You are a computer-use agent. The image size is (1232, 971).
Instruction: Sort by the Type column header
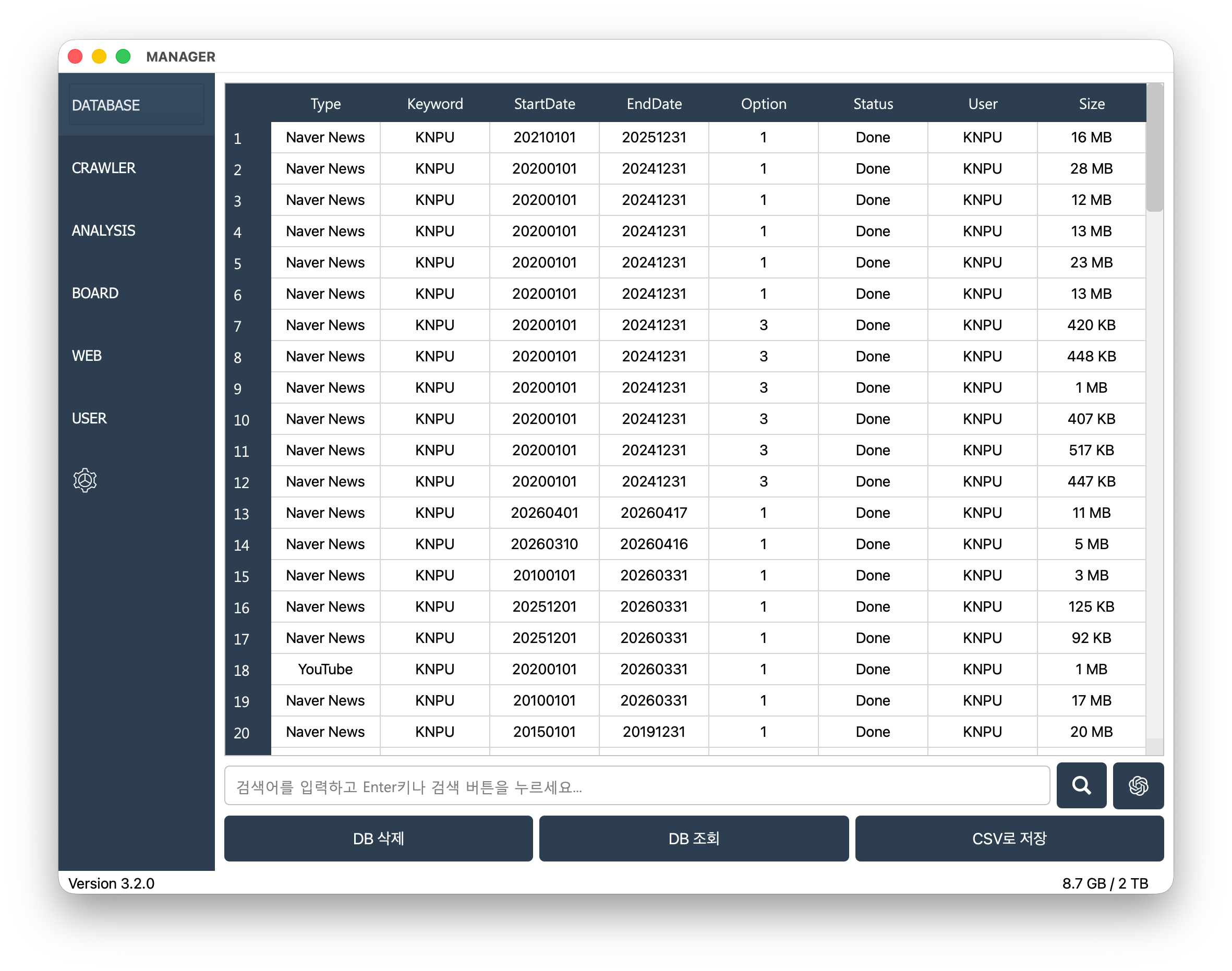coord(325,103)
